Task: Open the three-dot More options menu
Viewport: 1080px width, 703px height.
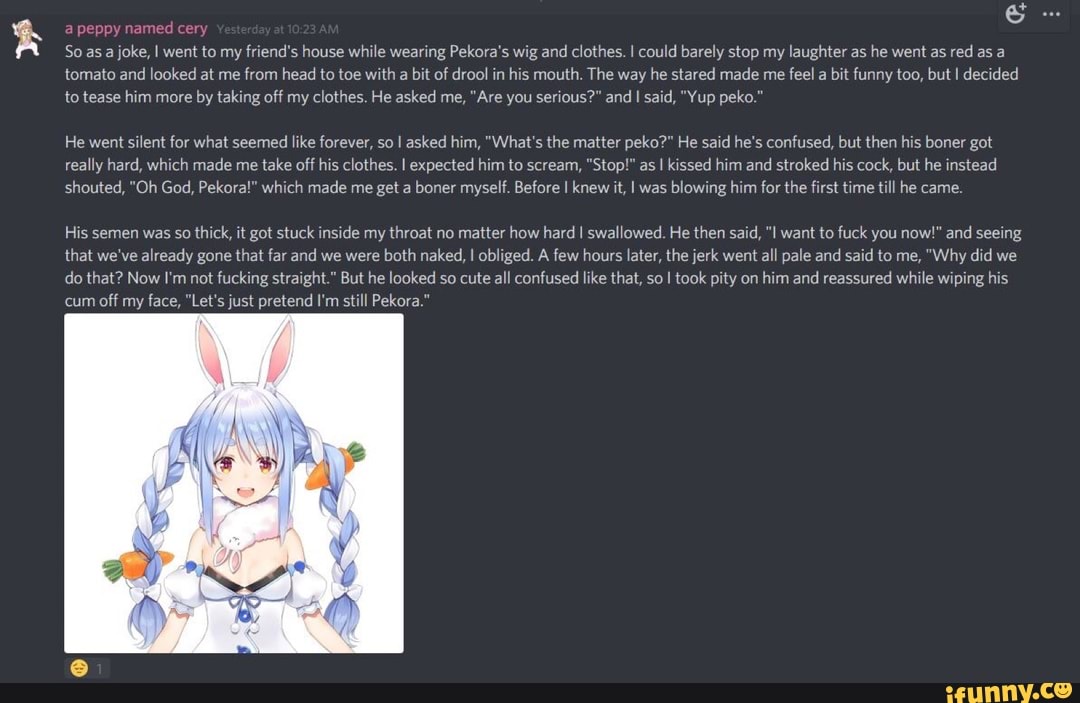Action: [x=1051, y=14]
